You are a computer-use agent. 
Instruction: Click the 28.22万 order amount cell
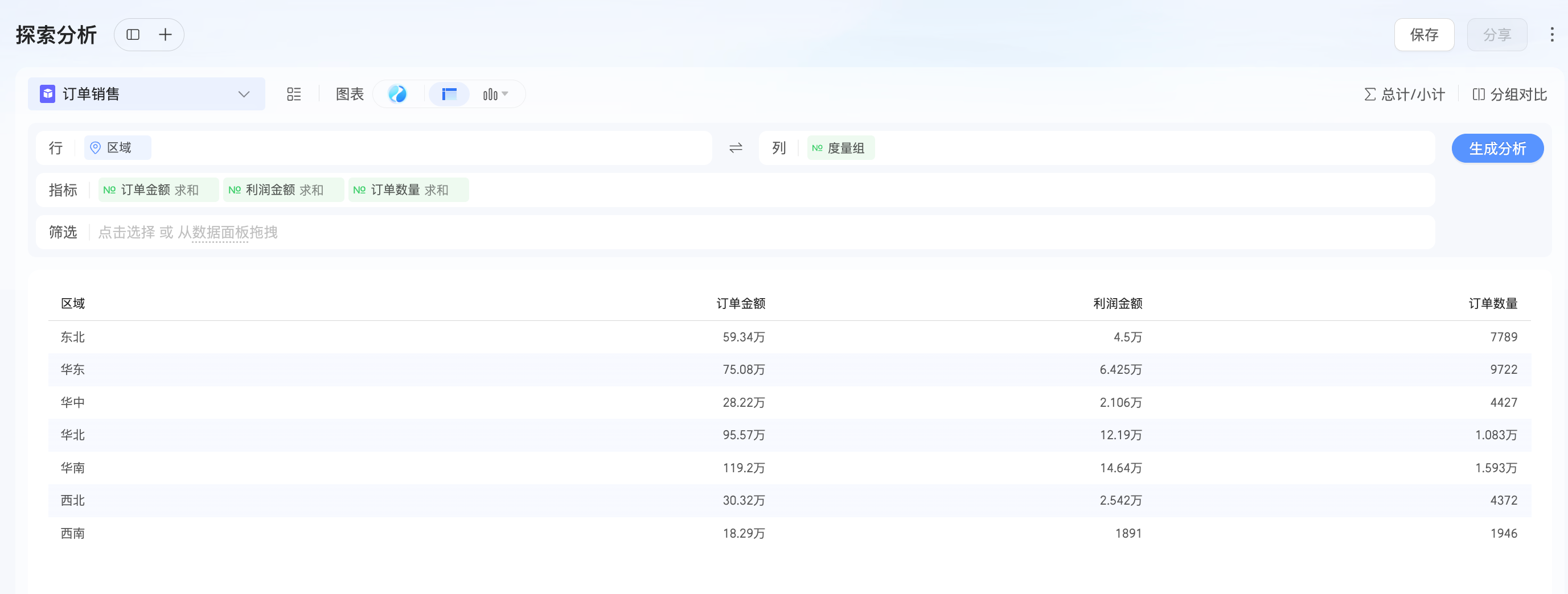[744, 402]
